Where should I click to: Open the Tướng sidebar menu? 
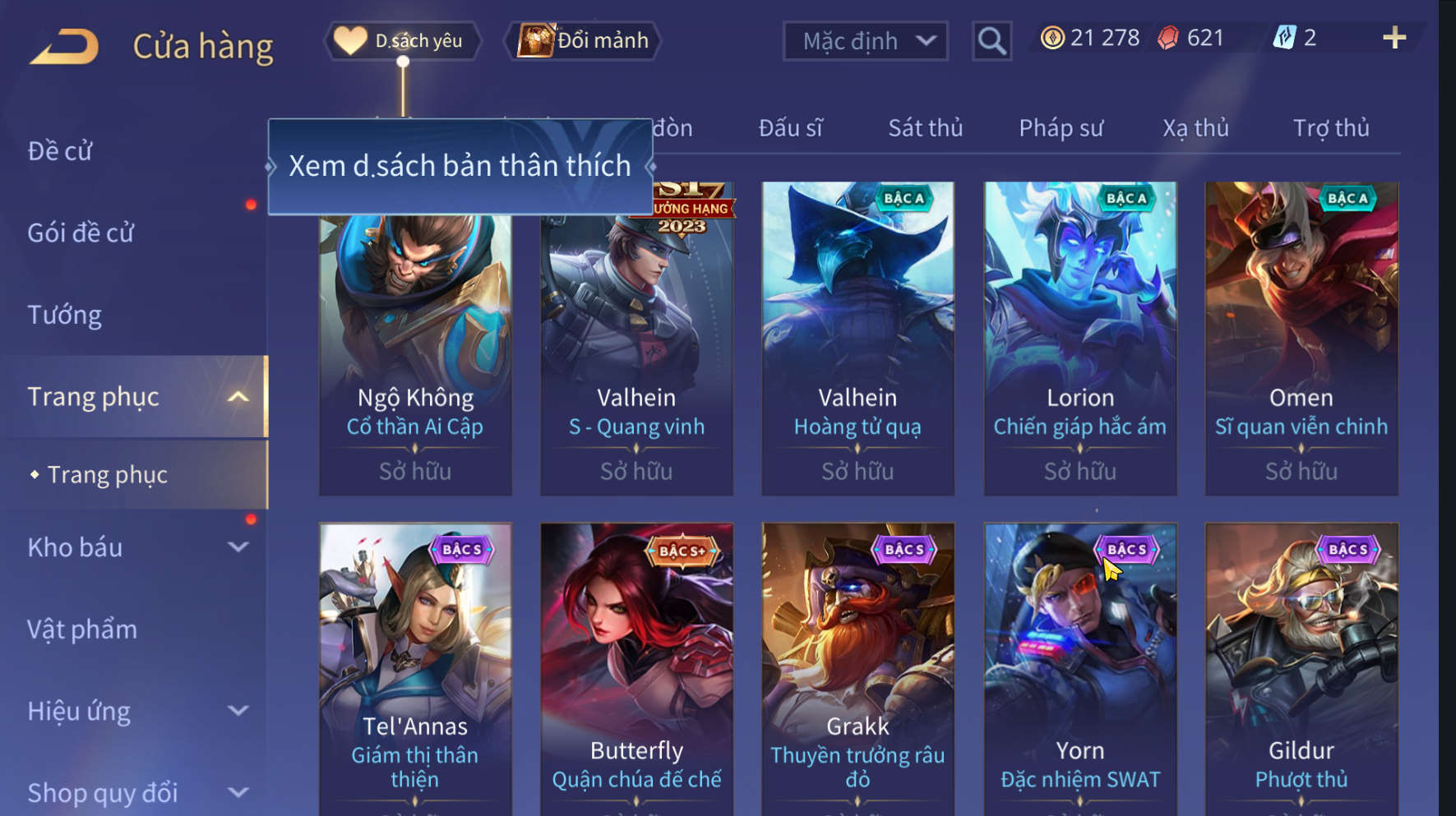click(x=65, y=315)
